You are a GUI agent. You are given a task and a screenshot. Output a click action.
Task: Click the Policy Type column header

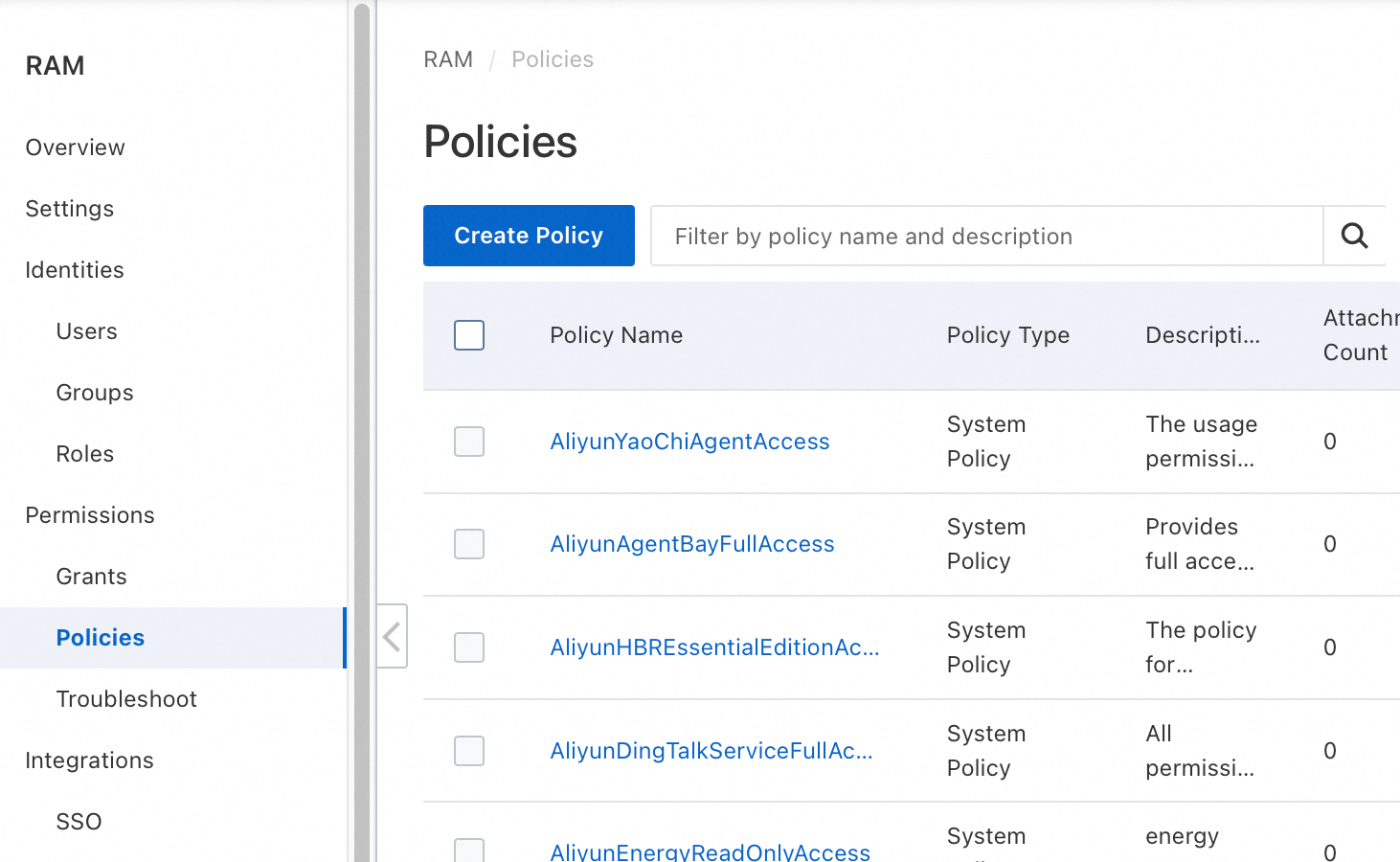point(1008,335)
